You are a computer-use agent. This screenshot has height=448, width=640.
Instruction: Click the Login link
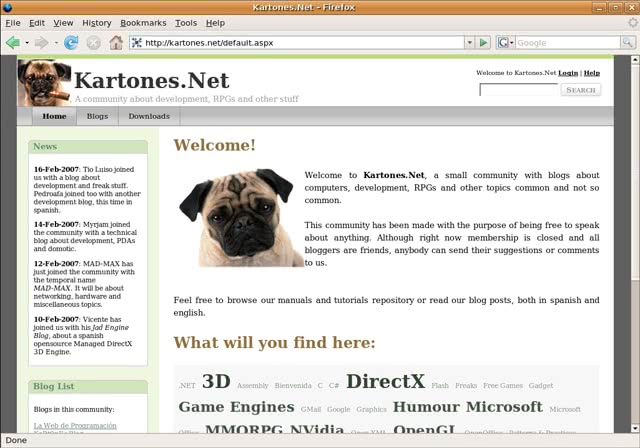pyautogui.click(x=568, y=73)
